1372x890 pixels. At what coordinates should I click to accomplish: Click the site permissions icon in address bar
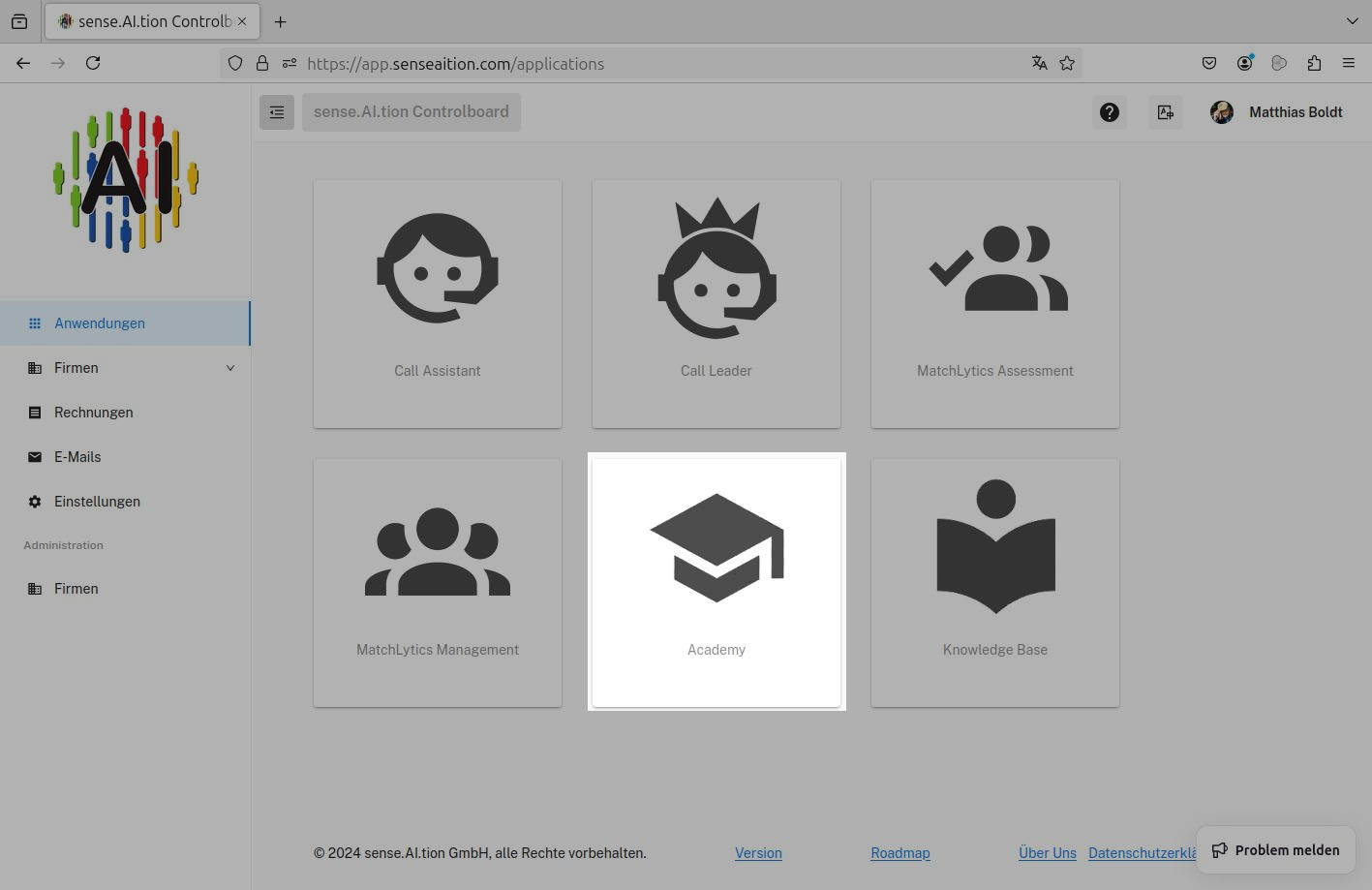[x=290, y=63]
